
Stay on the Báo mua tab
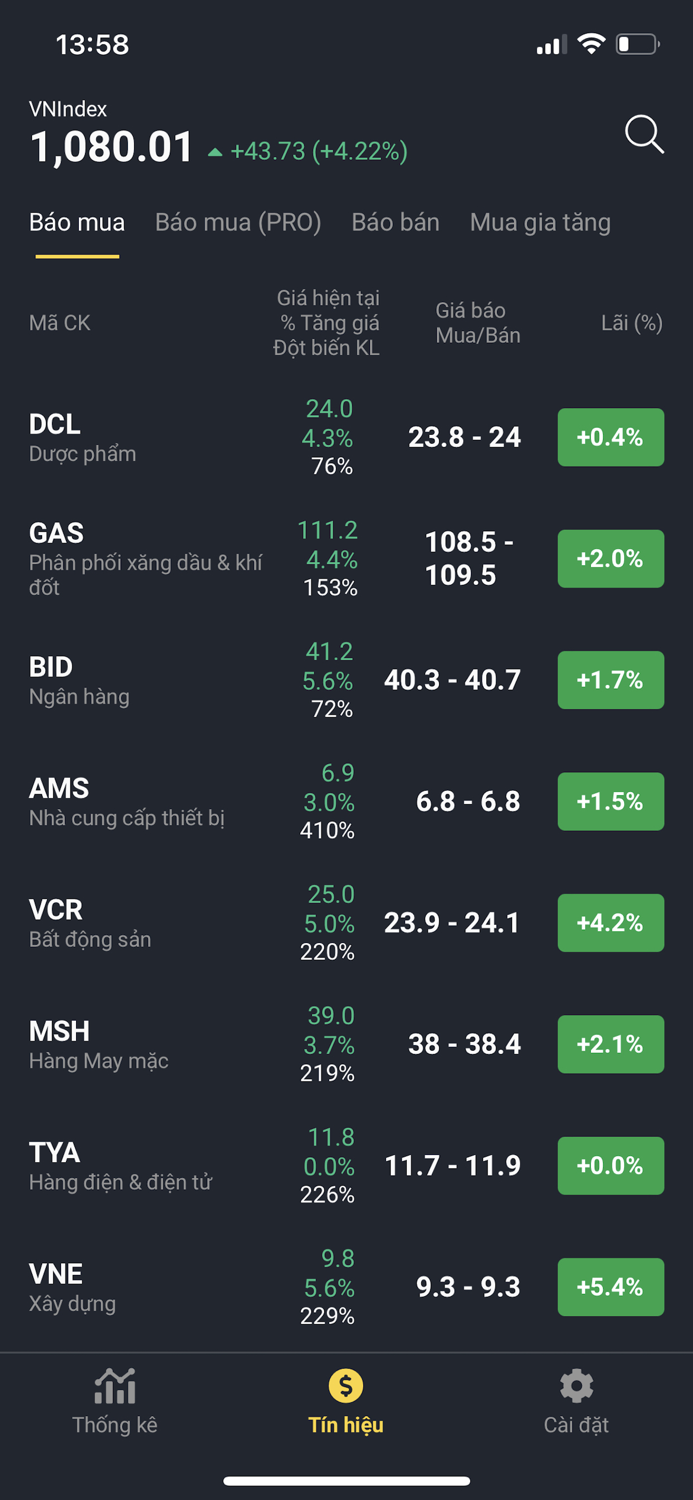pos(77,222)
